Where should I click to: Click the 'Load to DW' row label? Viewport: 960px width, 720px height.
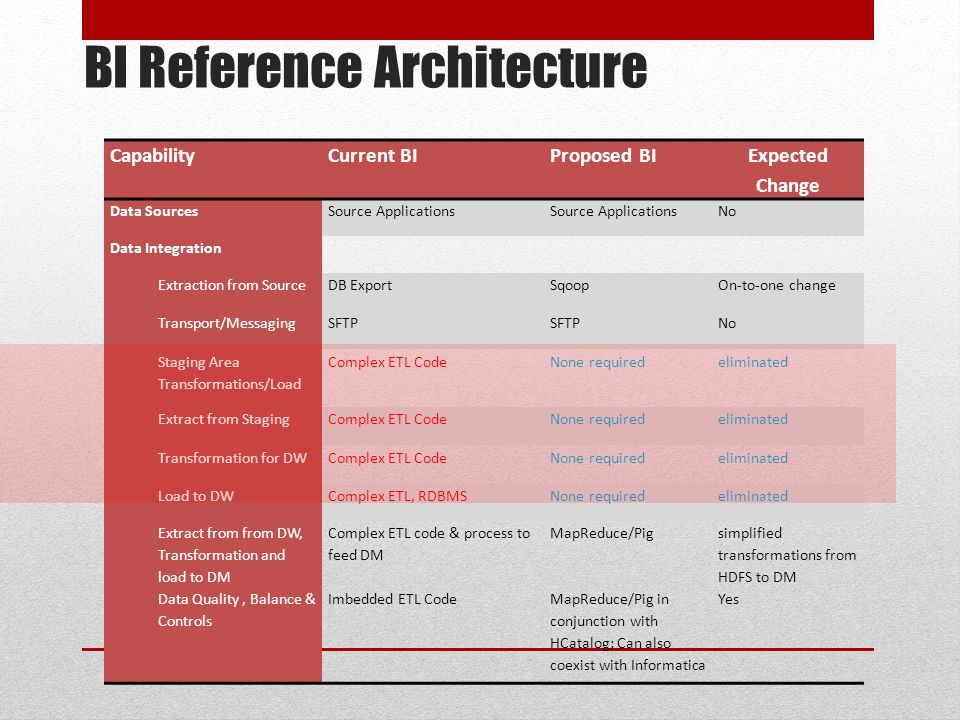[195, 496]
